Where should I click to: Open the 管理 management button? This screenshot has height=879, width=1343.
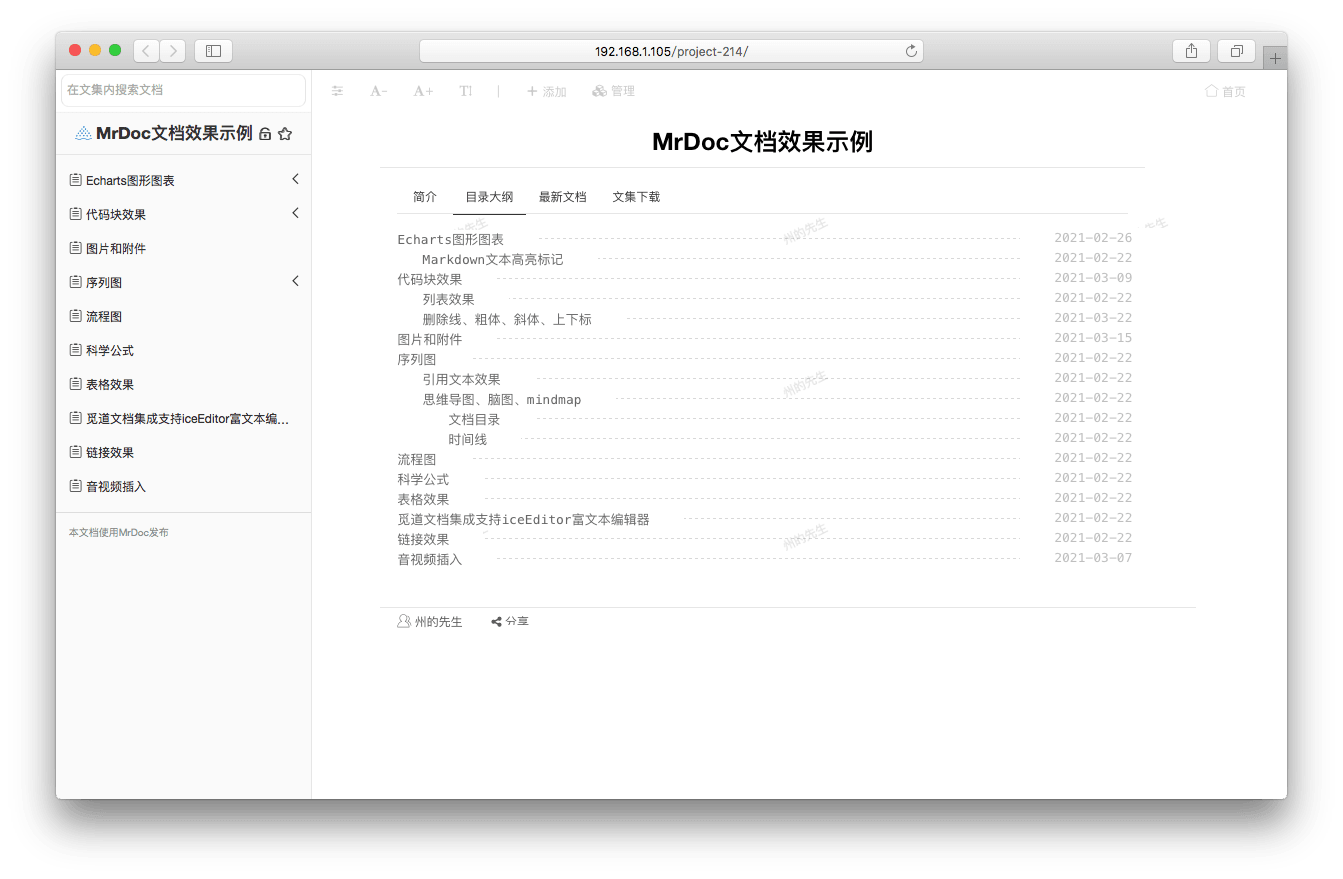pyautogui.click(x=613, y=91)
